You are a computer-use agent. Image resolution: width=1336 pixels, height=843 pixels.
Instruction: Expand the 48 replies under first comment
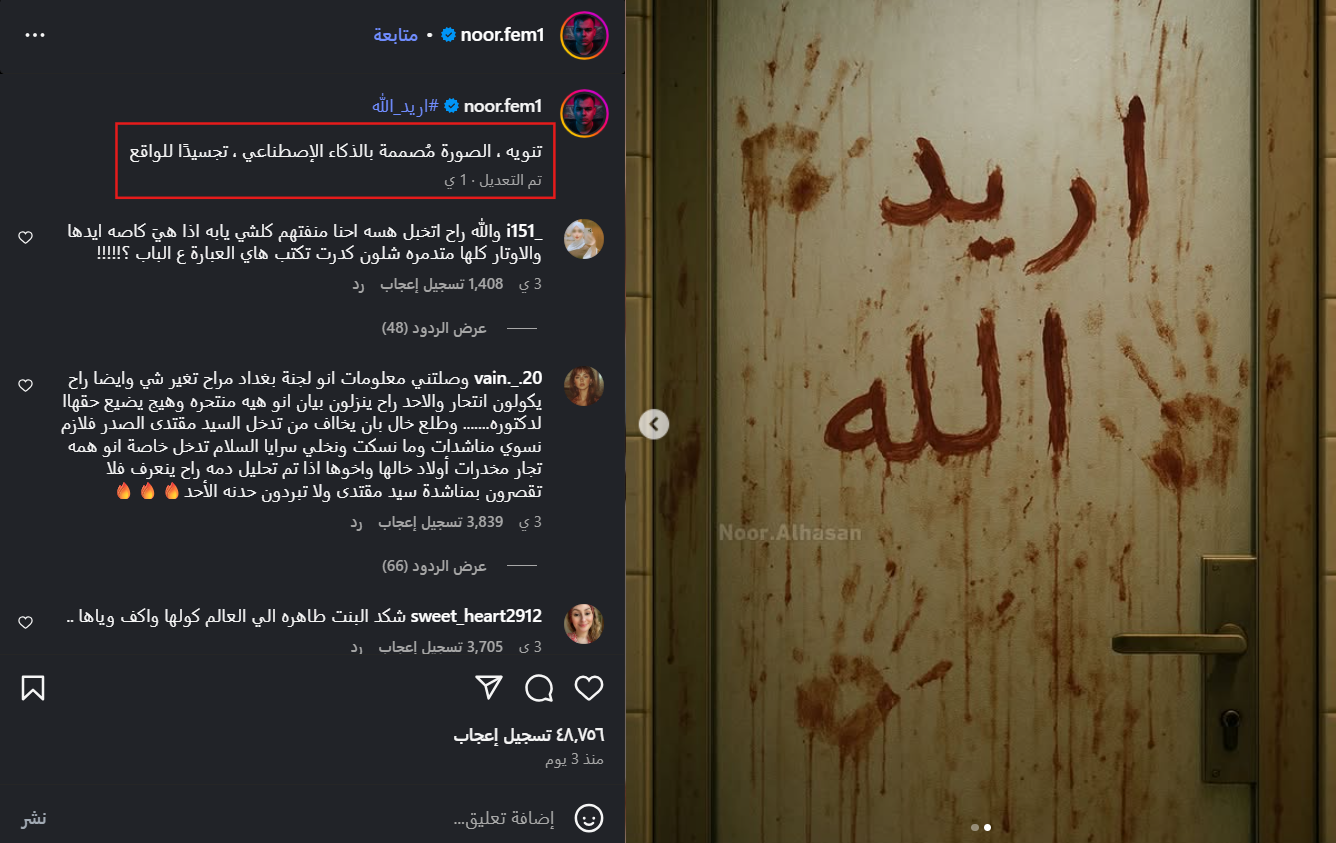tap(434, 328)
